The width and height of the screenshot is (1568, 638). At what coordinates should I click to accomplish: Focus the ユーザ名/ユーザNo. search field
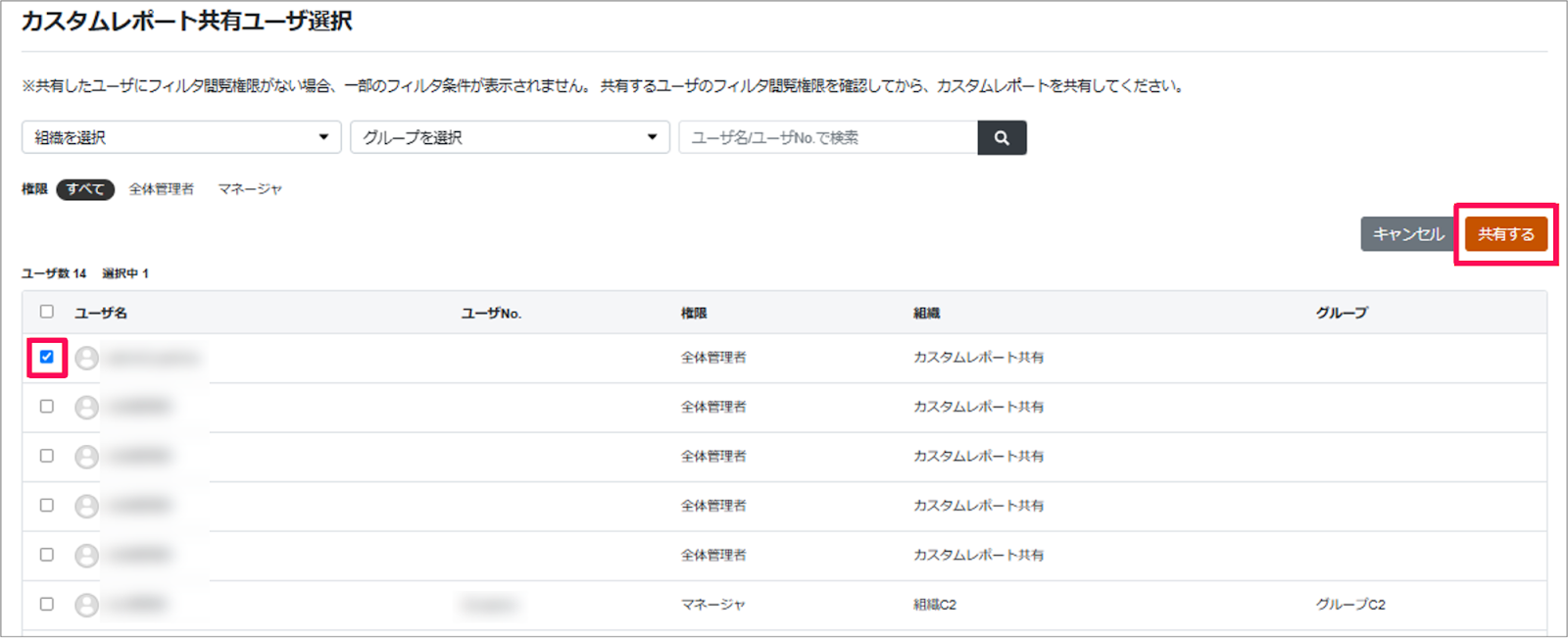[828, 138]
